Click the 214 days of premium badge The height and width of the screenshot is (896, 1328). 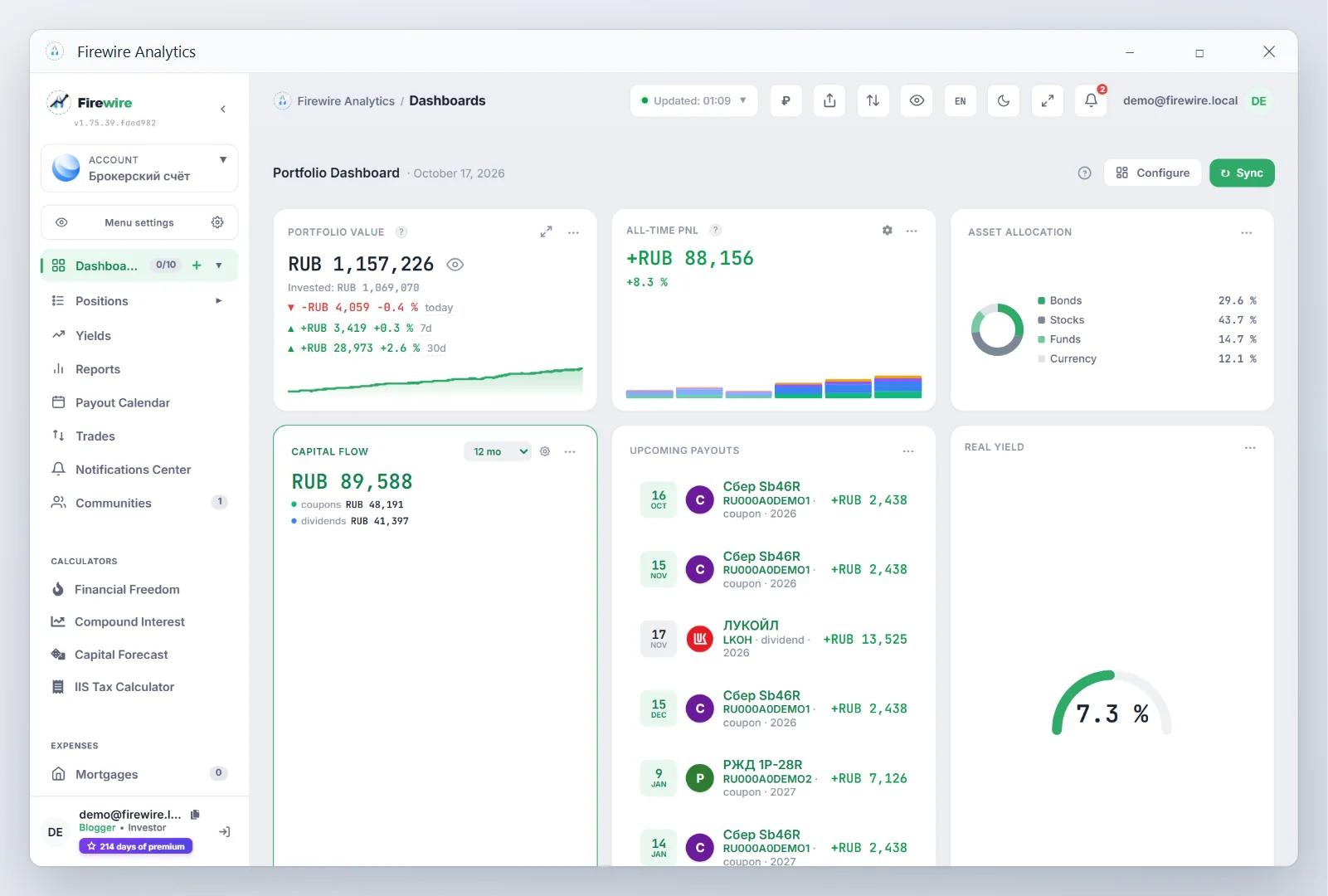tap(136, 846)
